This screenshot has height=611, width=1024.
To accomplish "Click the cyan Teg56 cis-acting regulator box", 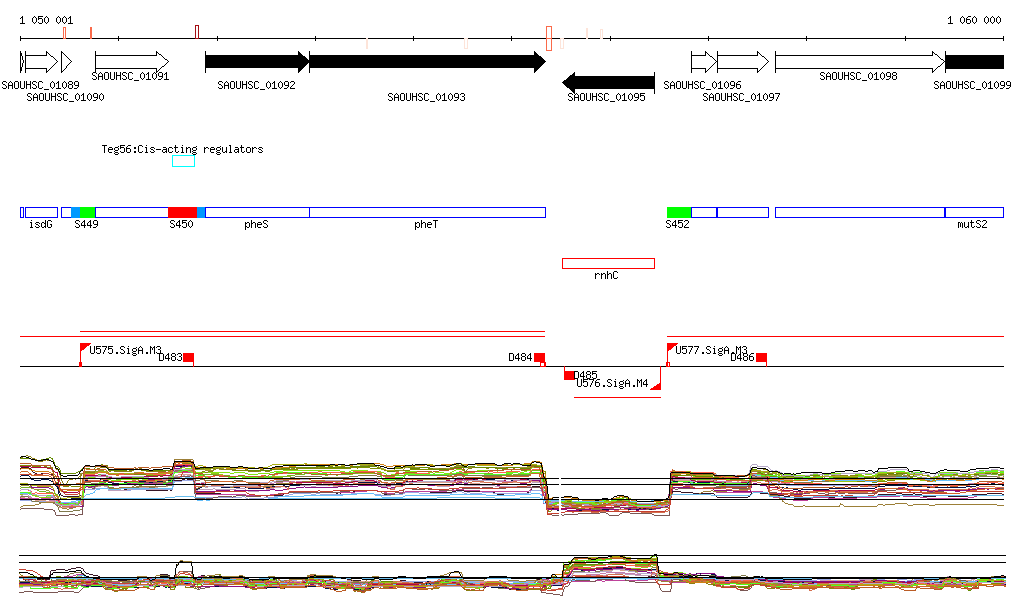I will tap(183, 161).
